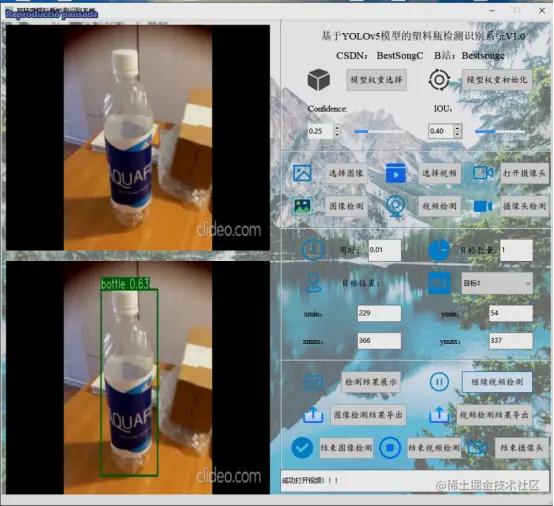Click 视频检测 button
554x506 pixels.
tap(440, 206)
